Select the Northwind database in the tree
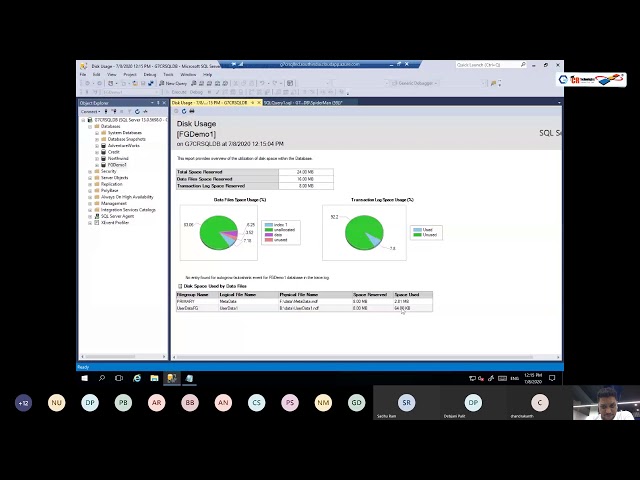This screenshot has height=480, width=640. pos(118,158)
